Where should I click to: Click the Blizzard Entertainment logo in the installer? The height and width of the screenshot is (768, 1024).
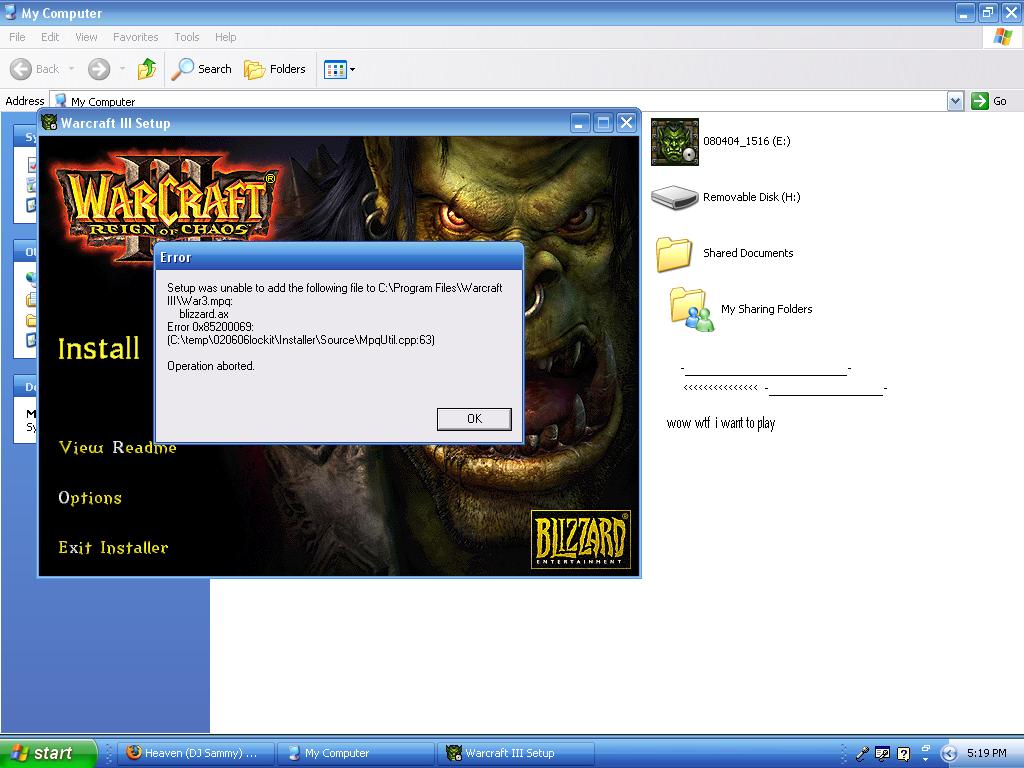click(581, 539)
